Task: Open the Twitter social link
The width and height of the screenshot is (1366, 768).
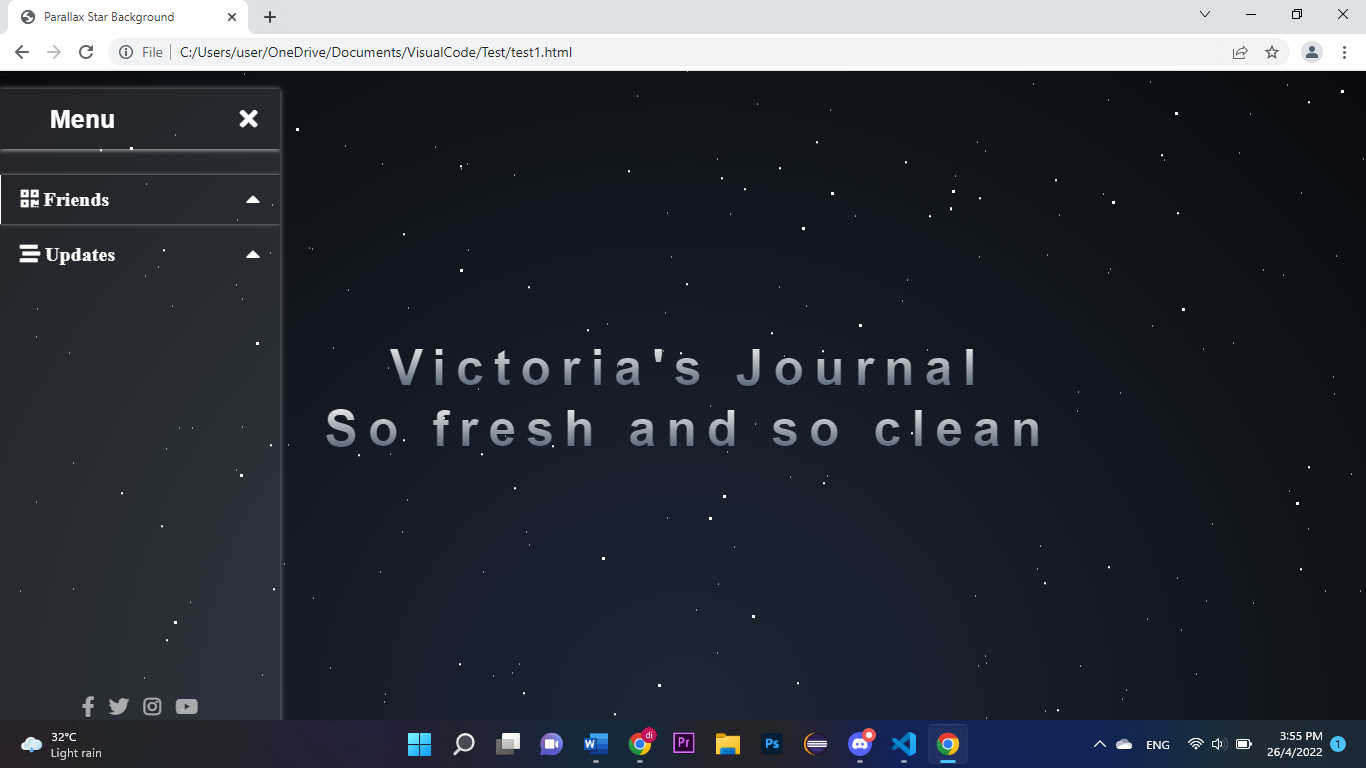Action: point(119,707)
